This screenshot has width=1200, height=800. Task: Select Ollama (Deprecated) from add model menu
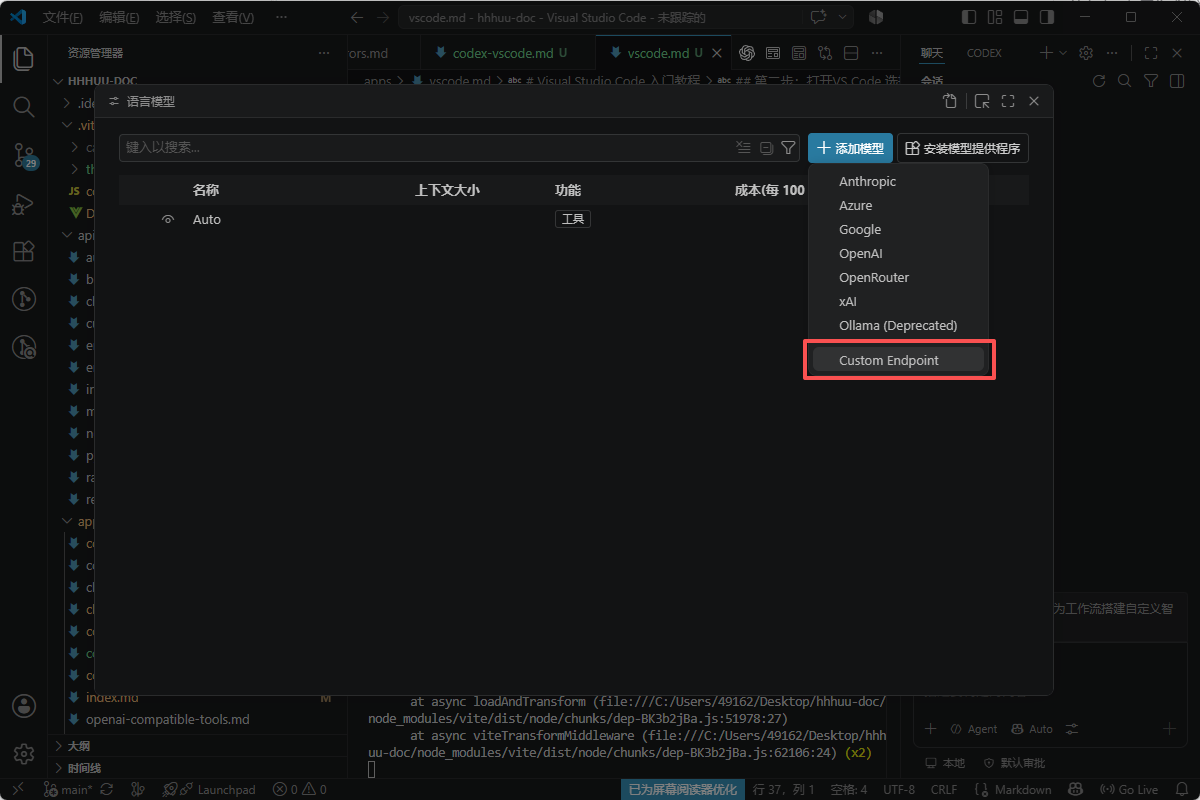pyautogui.click(x=898, y=325)
